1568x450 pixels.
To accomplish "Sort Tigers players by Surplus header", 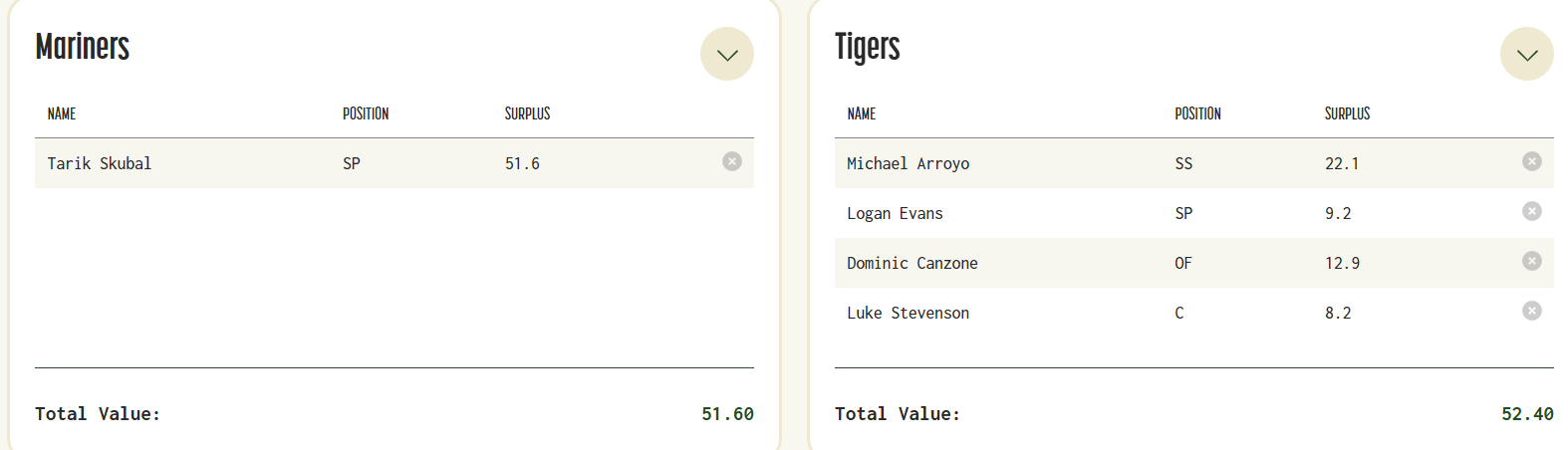I will tap(1347, 113).
